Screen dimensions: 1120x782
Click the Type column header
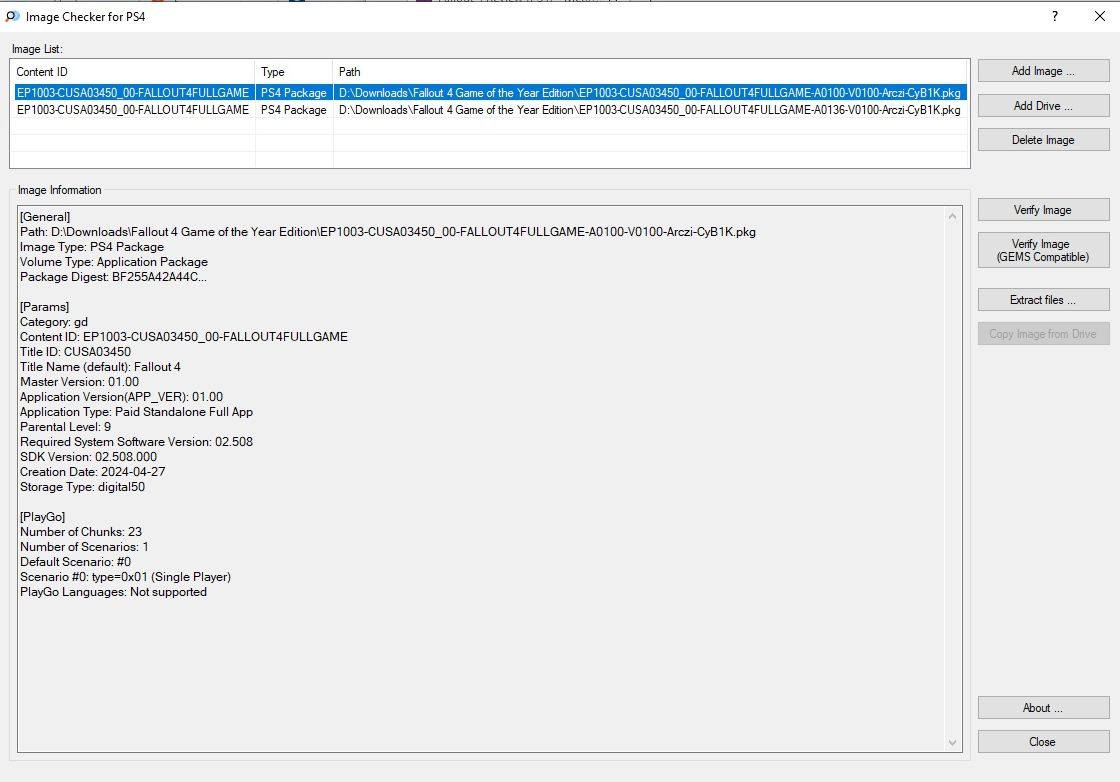click(294, 71)
